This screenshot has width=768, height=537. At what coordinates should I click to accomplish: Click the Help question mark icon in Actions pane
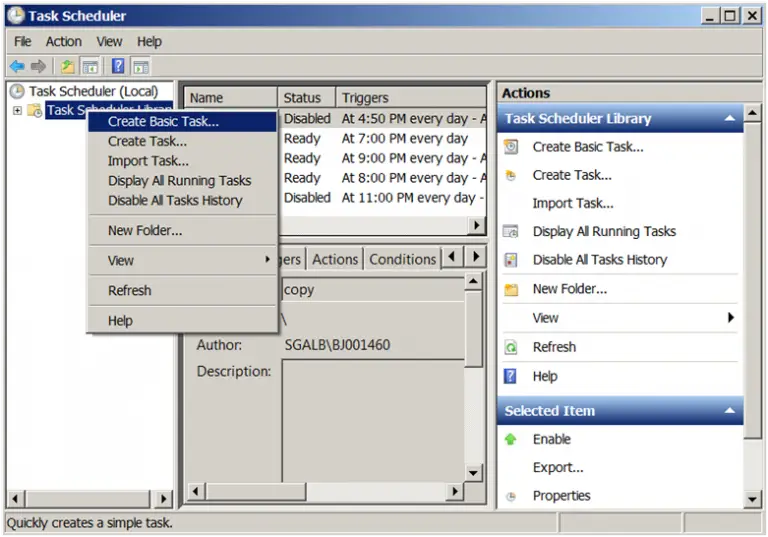510,376
